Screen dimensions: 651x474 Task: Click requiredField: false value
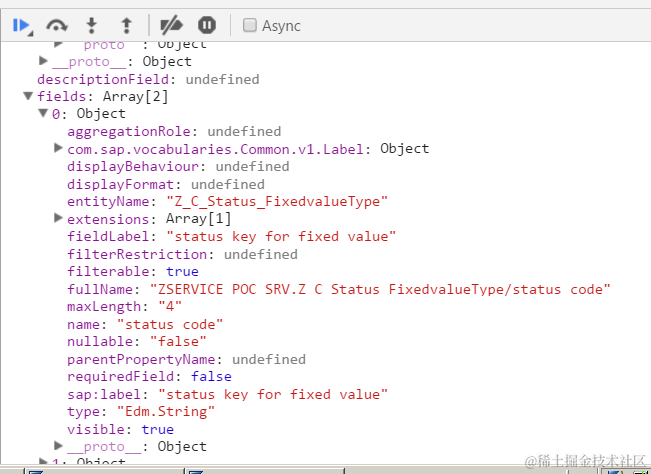[x=211, y=376]
